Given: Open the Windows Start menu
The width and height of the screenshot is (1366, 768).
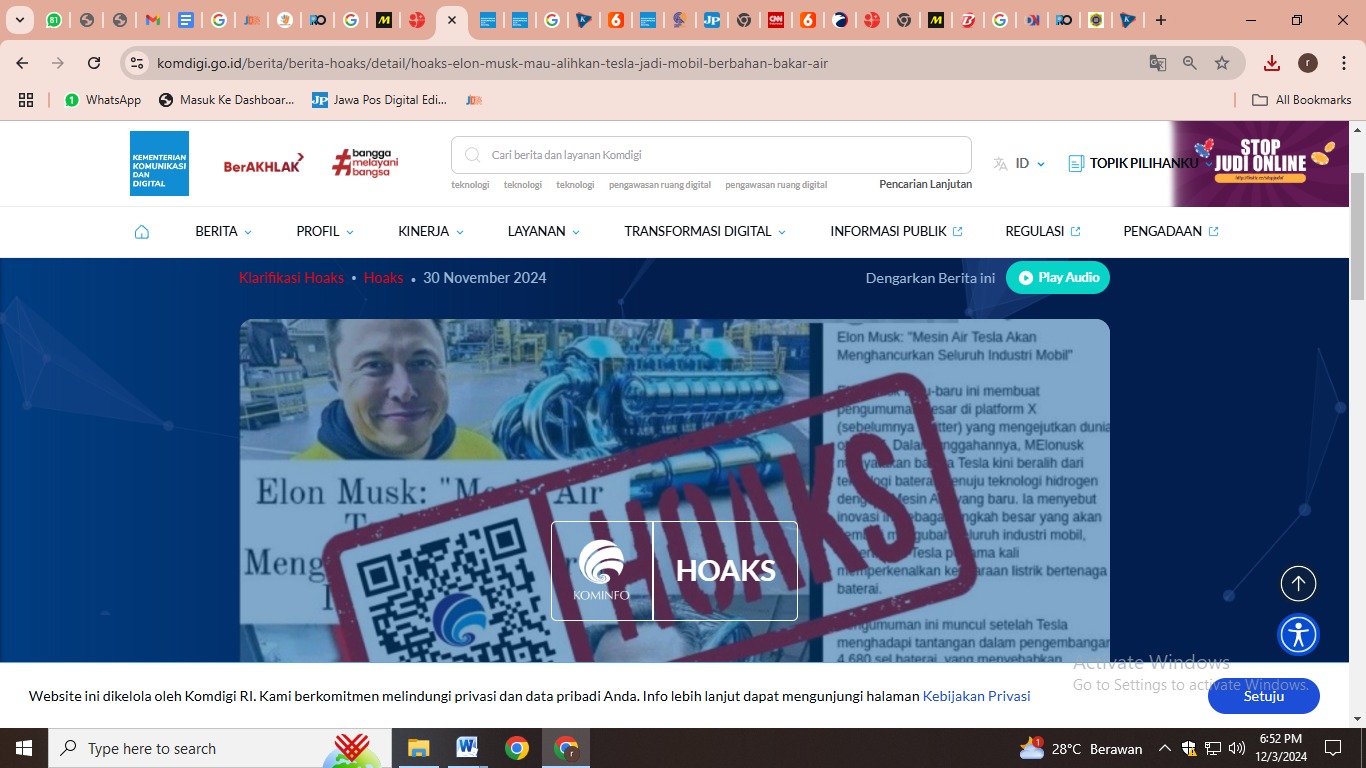Looking at the screenshot, I should pos(23,748).
